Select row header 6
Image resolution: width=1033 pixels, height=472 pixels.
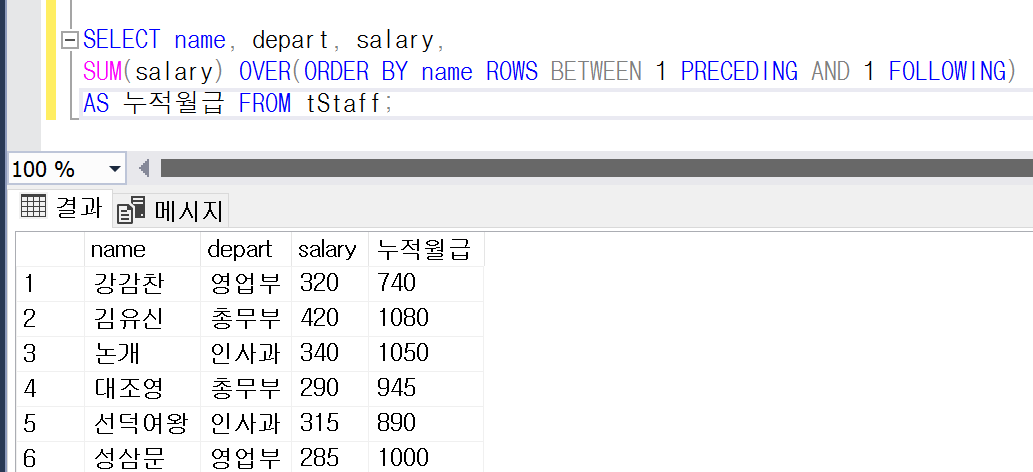[50, 457]
